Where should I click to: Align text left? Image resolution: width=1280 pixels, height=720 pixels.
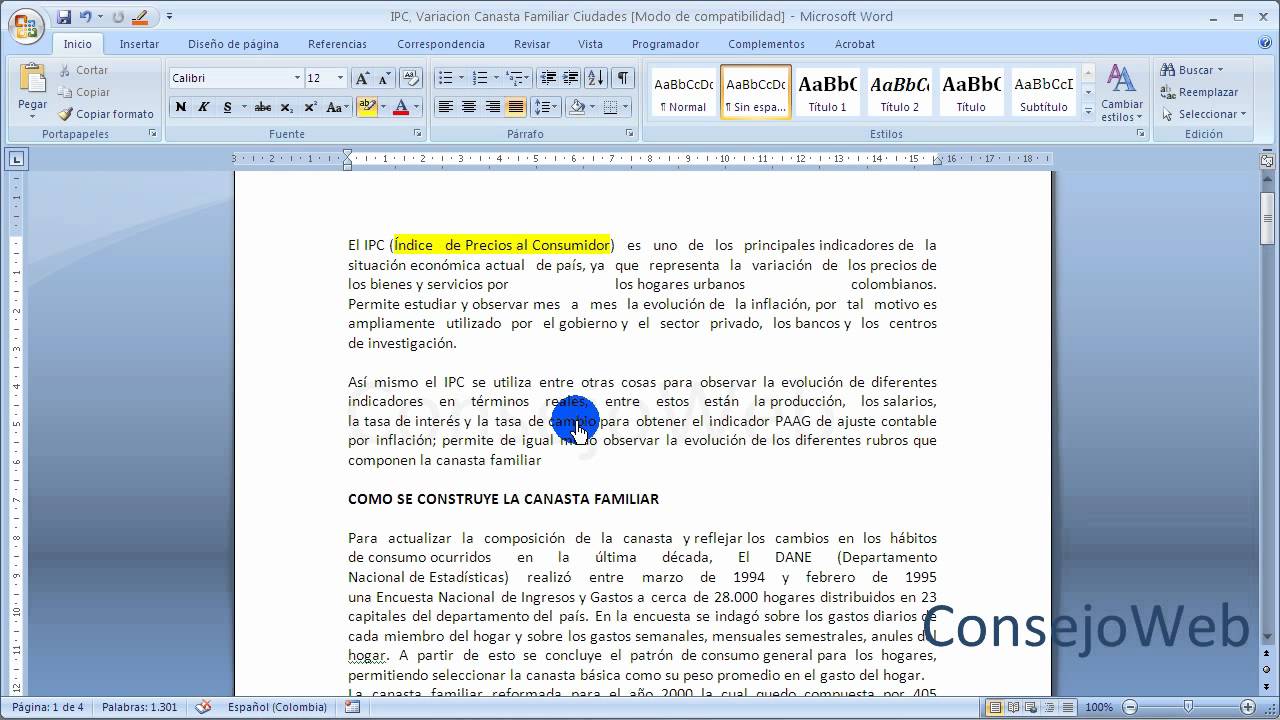click(446, 107)
